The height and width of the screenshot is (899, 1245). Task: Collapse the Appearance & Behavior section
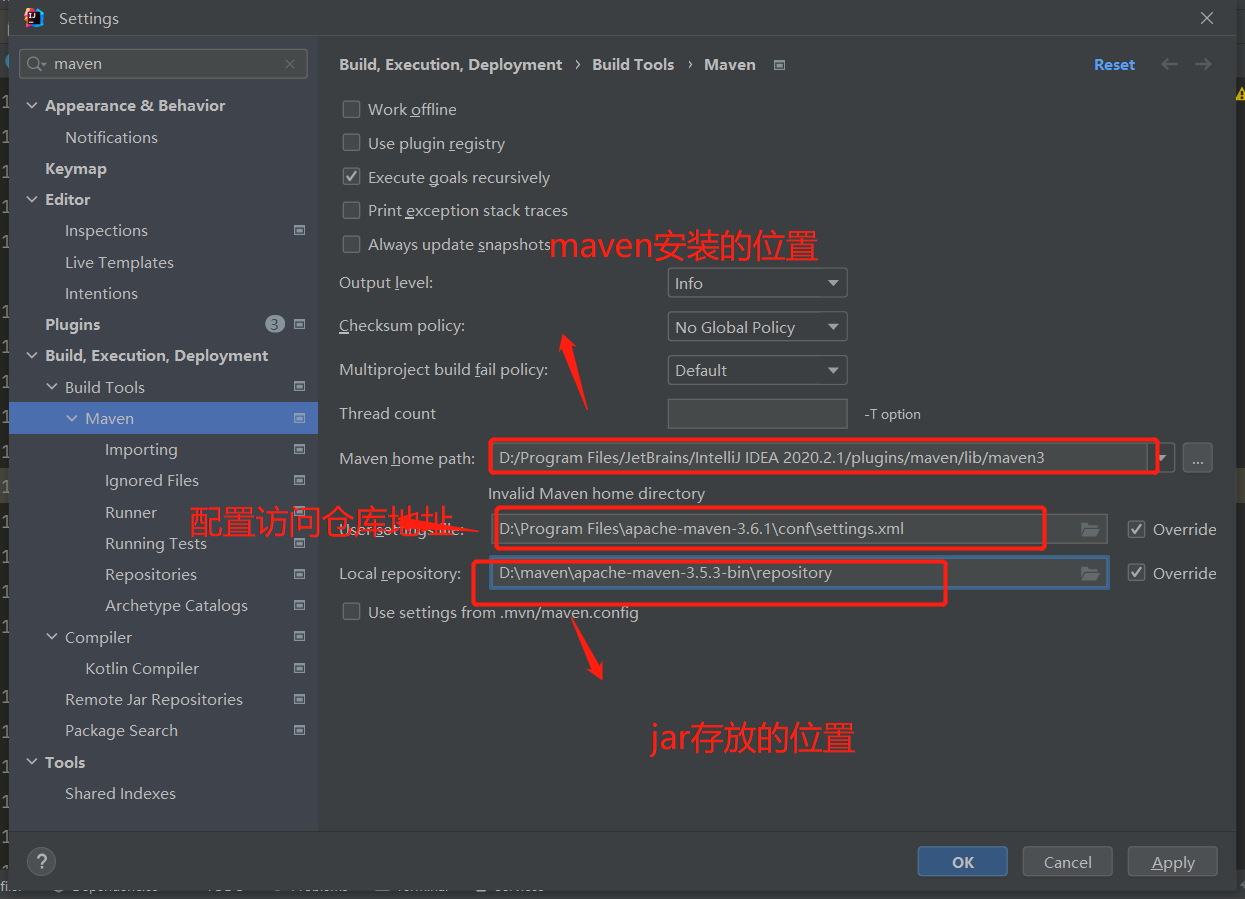pyautogui.click(x=32, y=105)
